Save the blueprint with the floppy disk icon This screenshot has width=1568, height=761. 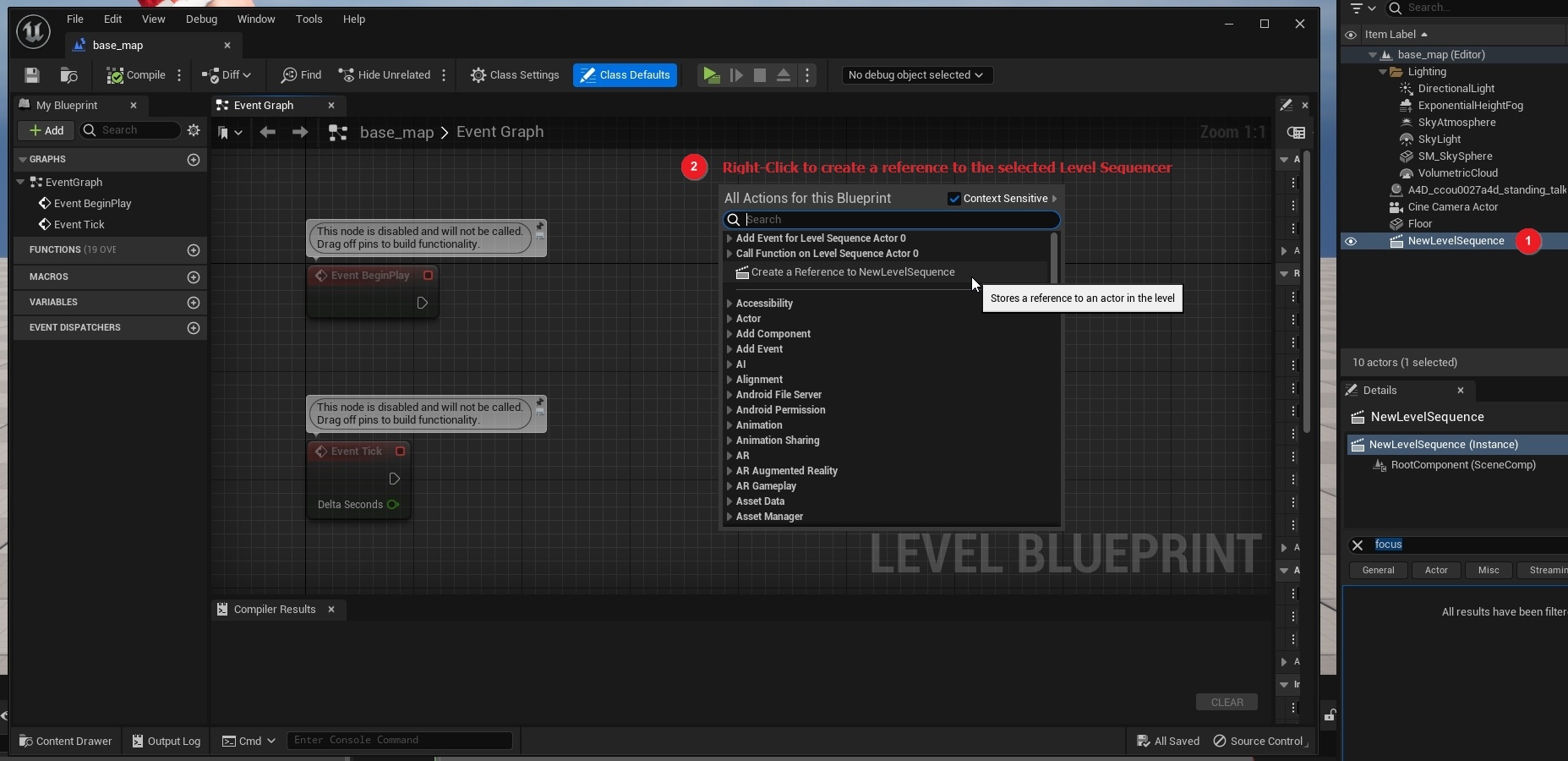(32, 75)
